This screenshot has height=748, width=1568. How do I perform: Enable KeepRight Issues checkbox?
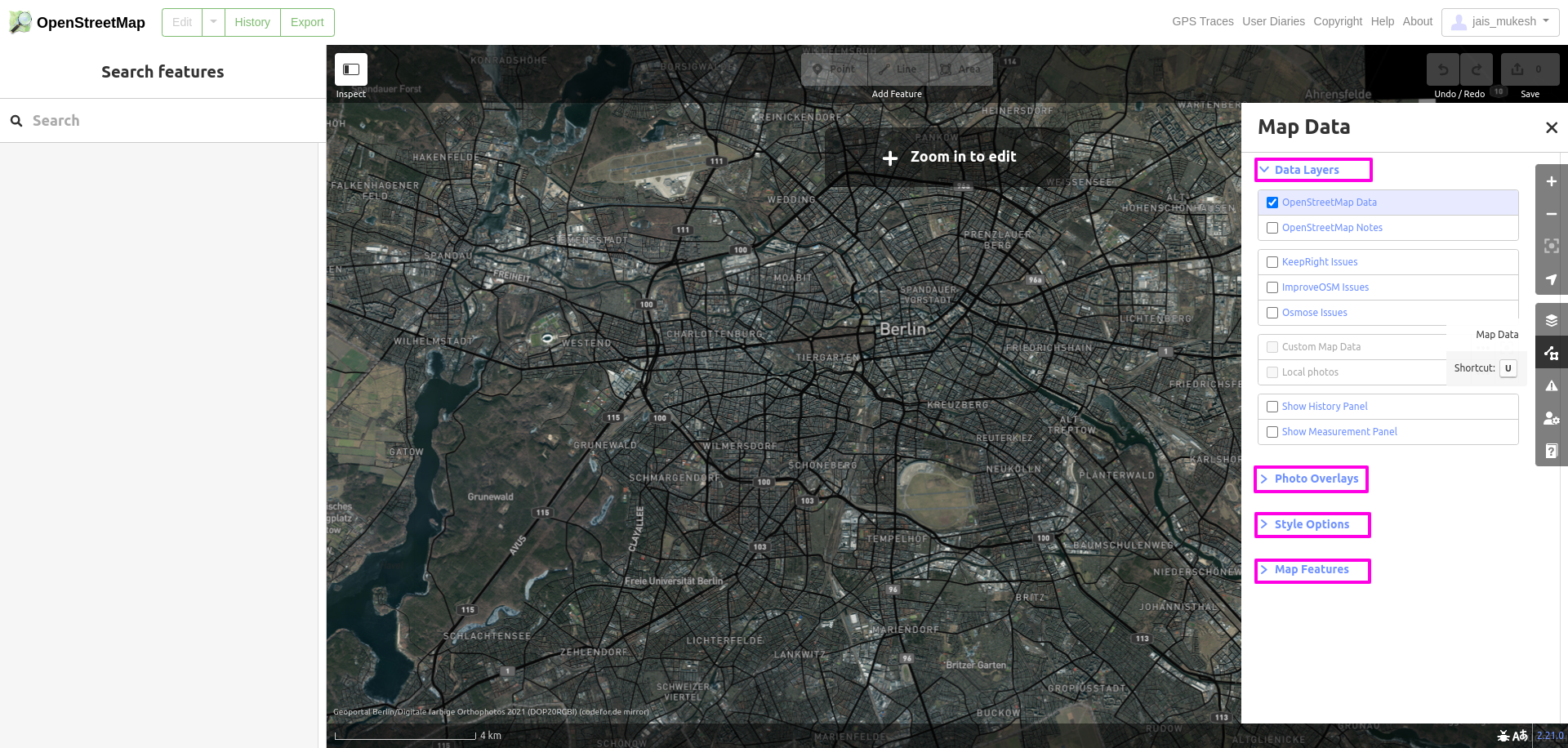pos(1272,262)
